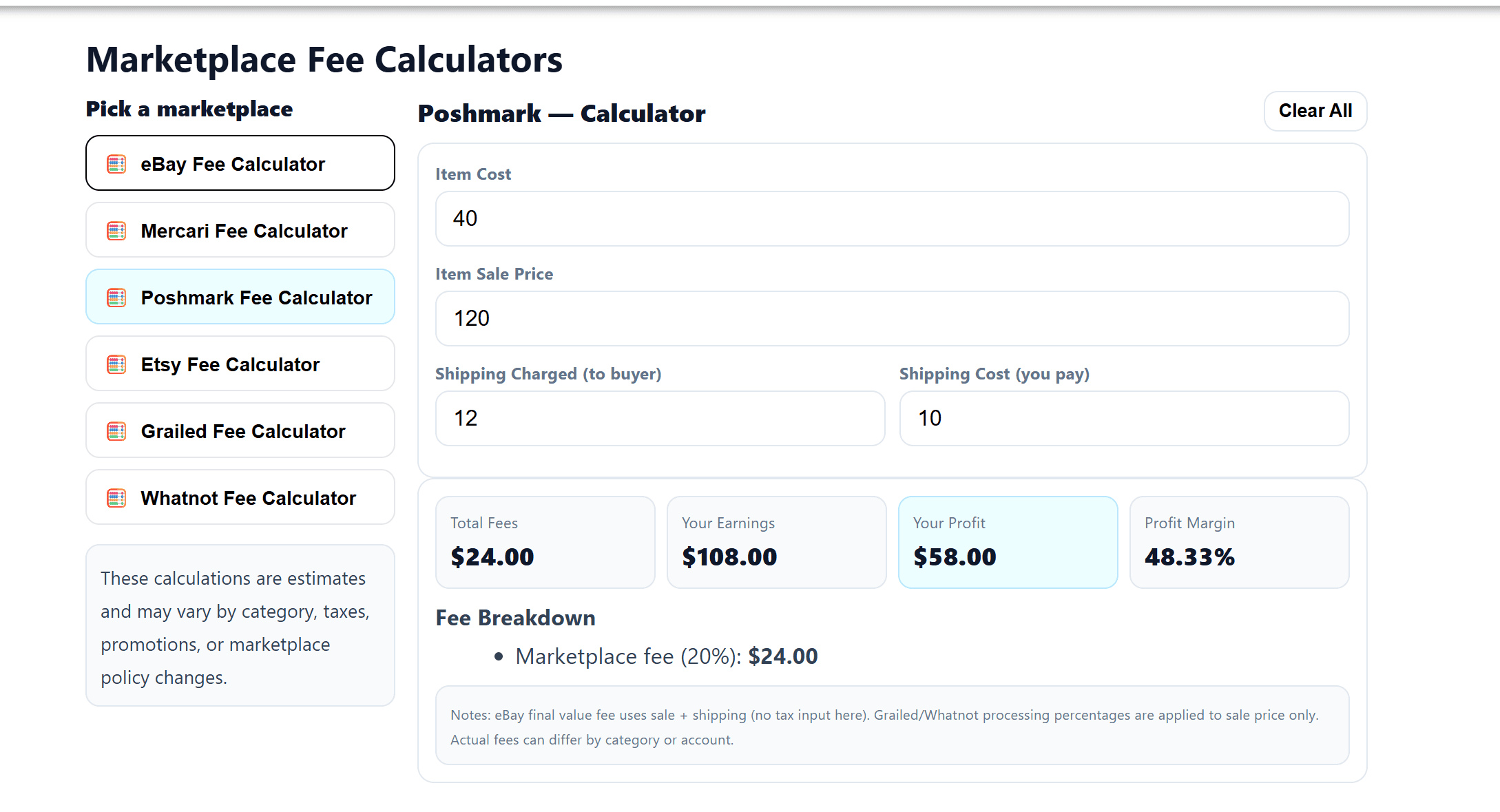Click the abacus icon beside Mercari Fee Calculator

click(116, 231)
